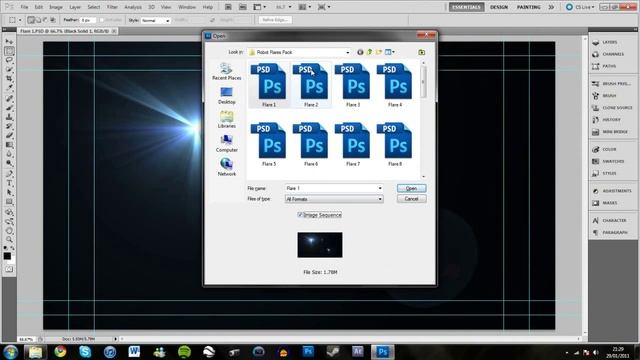The width and height of the screenshot is (640, 360).
Task: Open Google Chrome from taskbar
Action: click(60, 351)
